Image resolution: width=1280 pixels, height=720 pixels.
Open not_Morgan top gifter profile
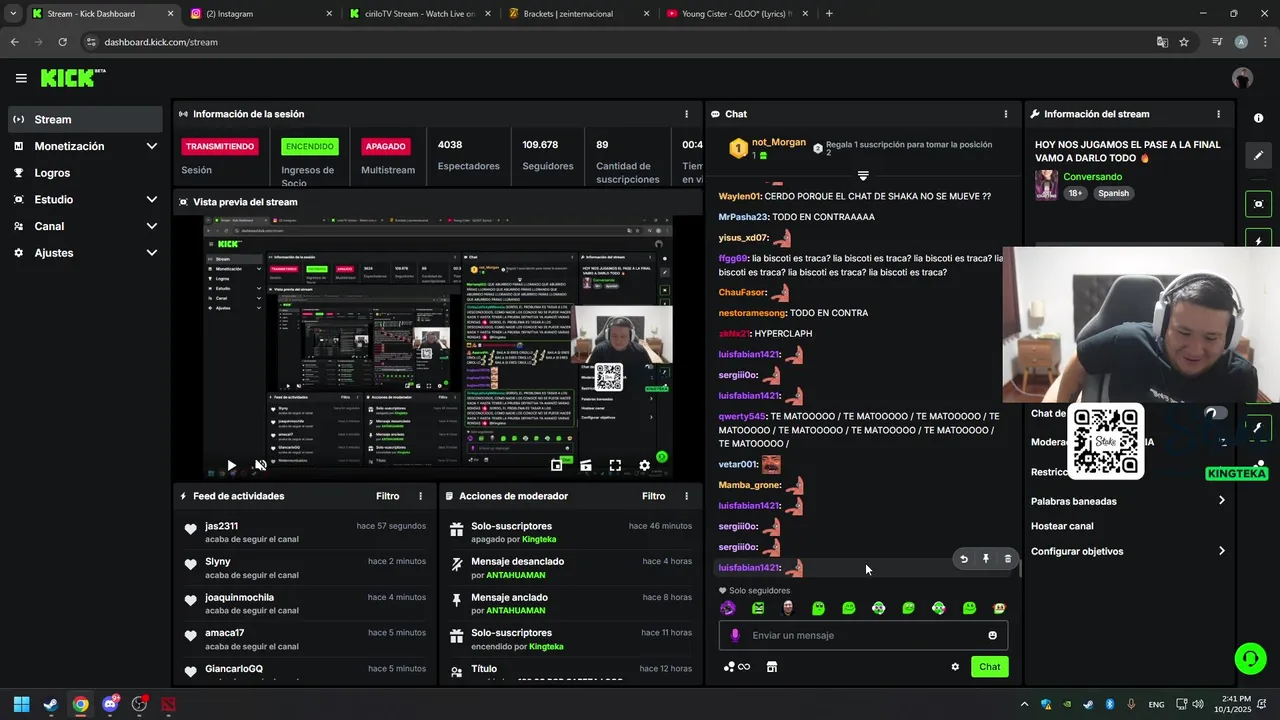(x=778, y=142)
